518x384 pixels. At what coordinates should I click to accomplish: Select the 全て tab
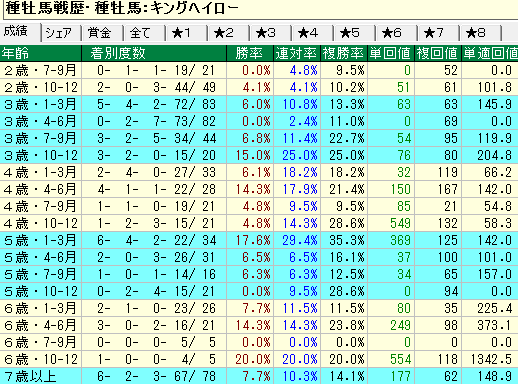pos(145,33)
